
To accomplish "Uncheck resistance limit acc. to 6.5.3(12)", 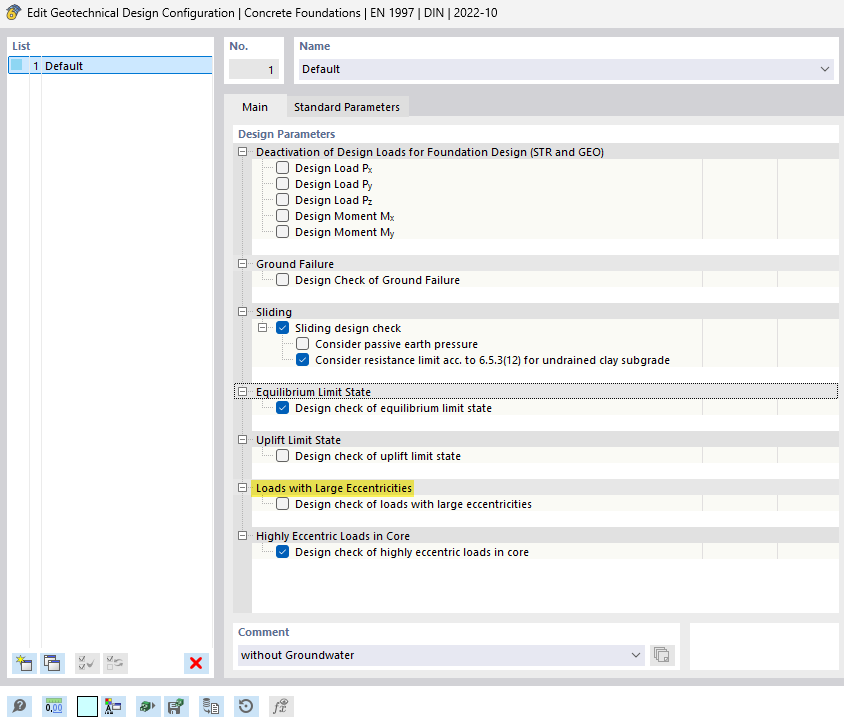I will tap(303, 360).
